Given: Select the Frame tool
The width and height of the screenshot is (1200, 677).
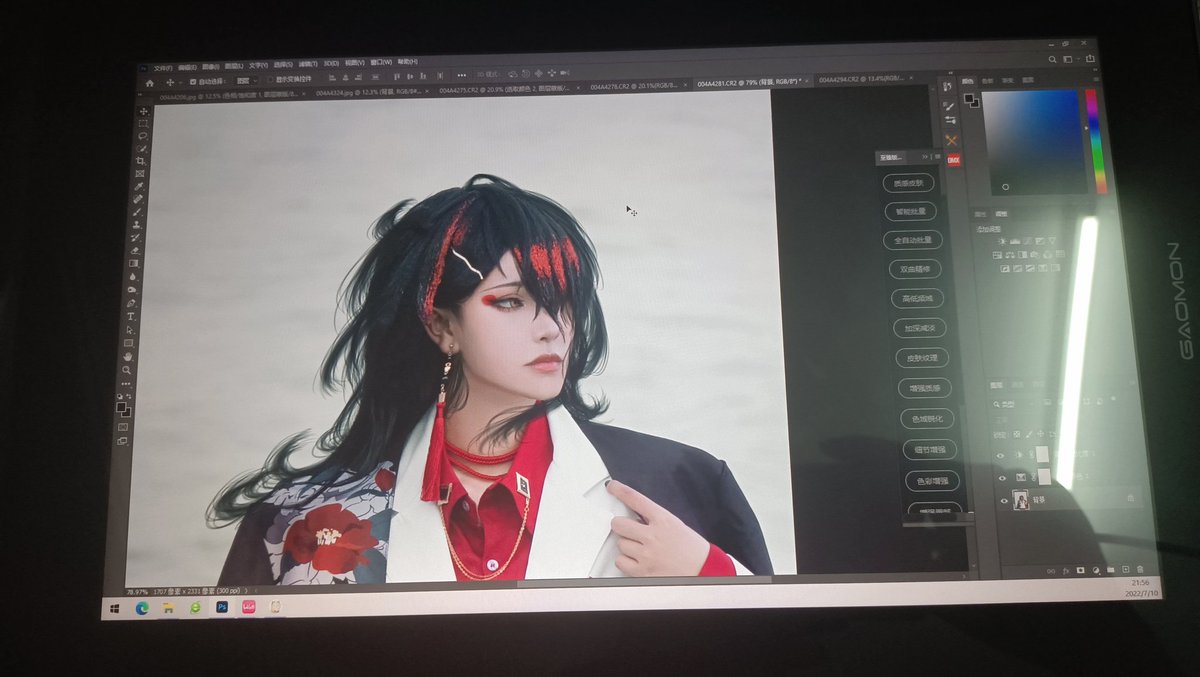Looking at the screenshot, I should (x=140, y=172).
